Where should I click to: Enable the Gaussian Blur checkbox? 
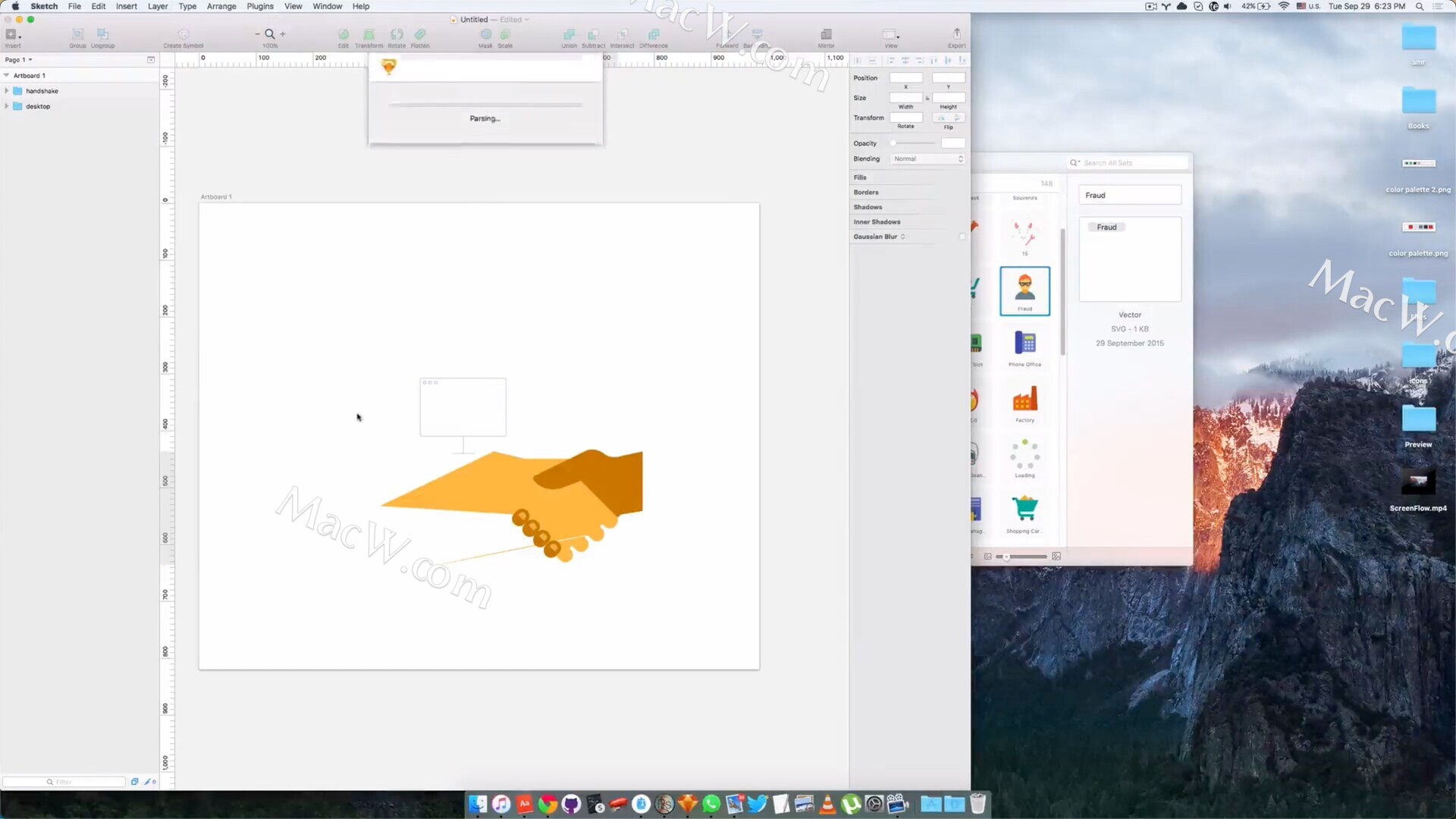click(962, 237)
